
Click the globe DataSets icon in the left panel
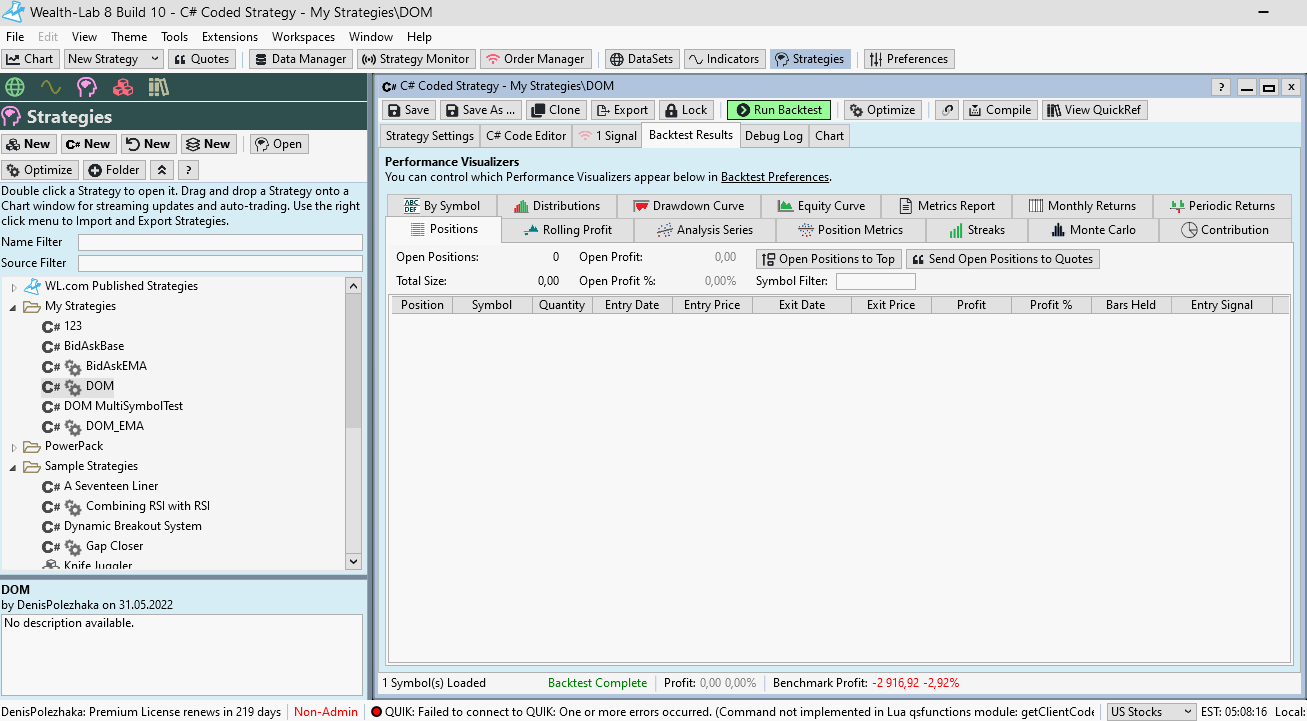(15, 87)
